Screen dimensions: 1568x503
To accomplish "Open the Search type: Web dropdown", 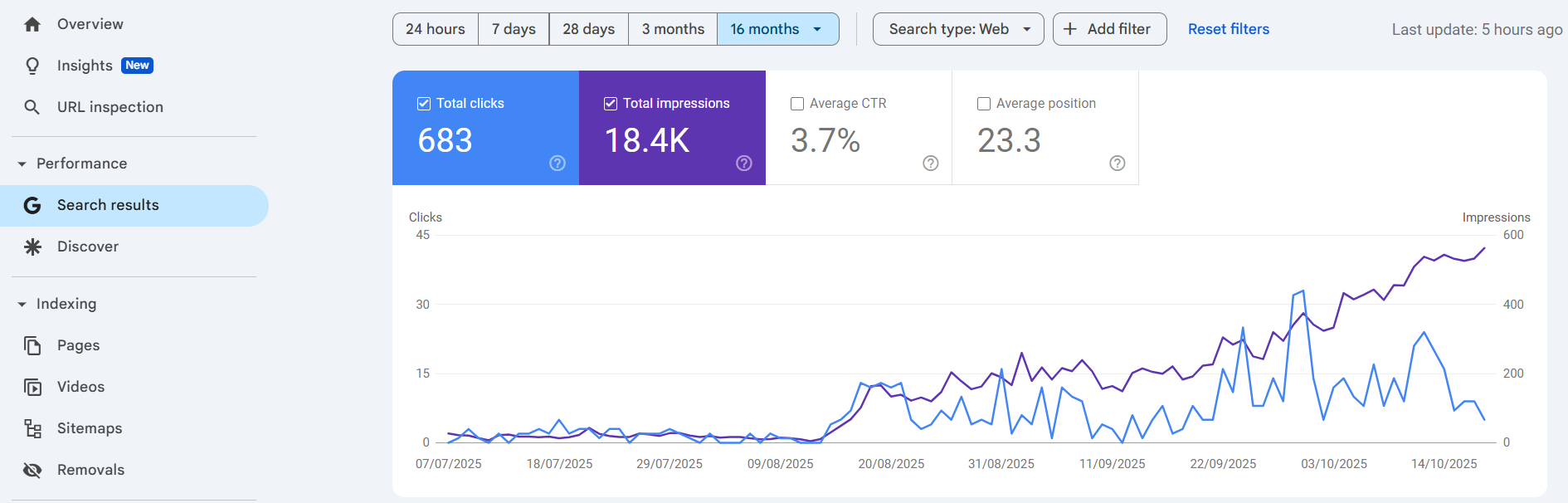I will click(x=958, y=29).
